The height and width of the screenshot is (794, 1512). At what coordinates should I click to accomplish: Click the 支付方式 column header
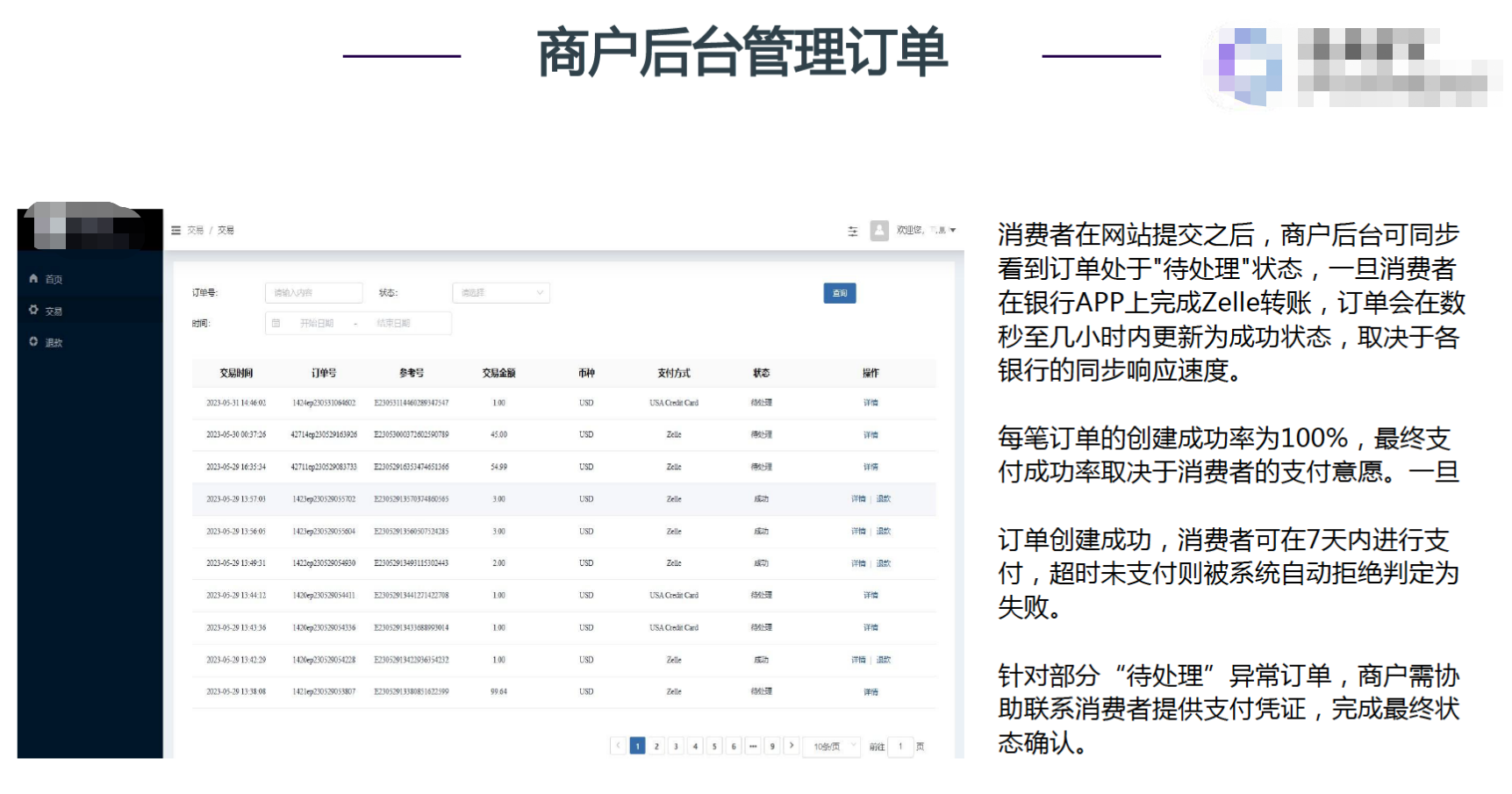674,373
